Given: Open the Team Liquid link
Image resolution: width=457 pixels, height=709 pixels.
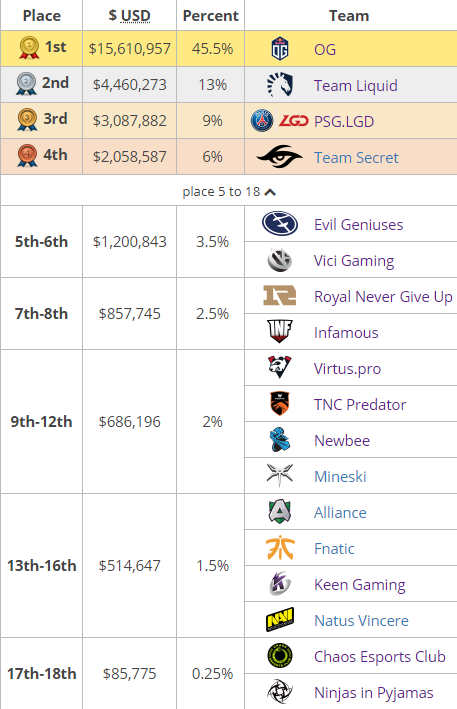Looking at the screenshot, I should [x=356, y=85].
